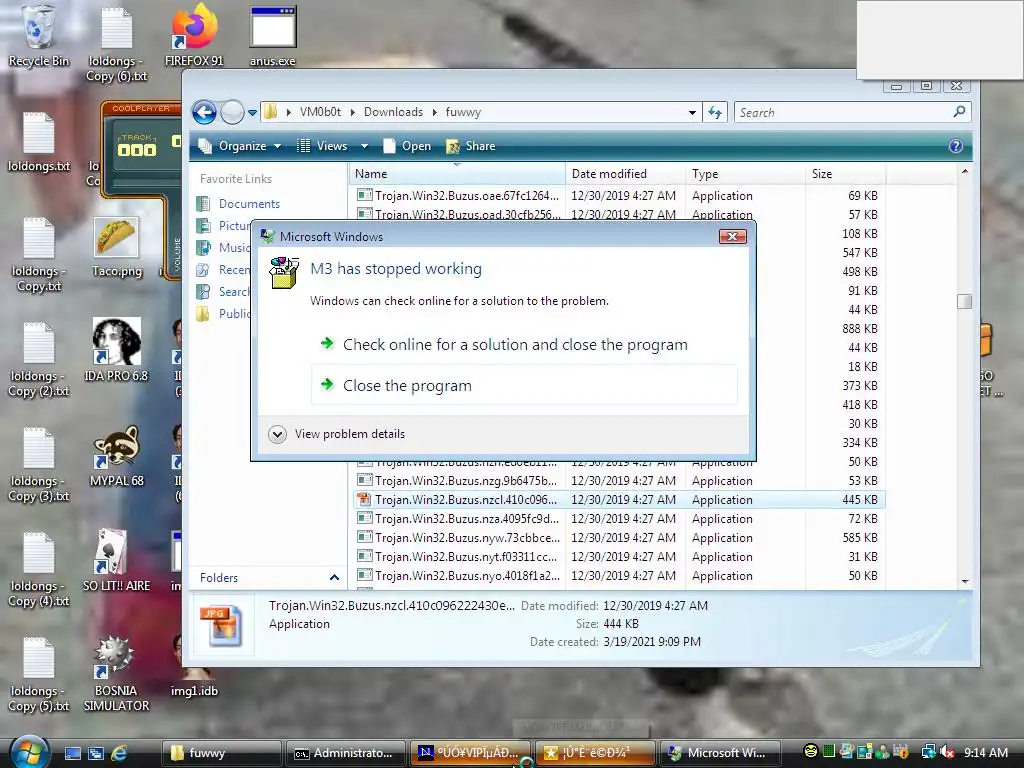Sort files by Type column header
Image resolution: width=1024 pixels, height=768 pixels.
pos(745,174)
